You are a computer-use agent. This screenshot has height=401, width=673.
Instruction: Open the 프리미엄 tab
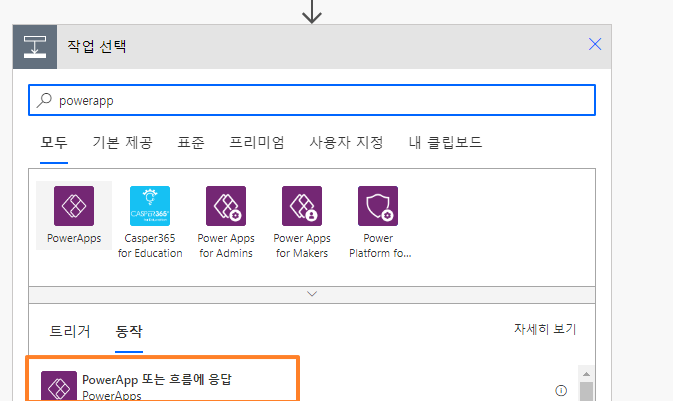tap(257, 142)
